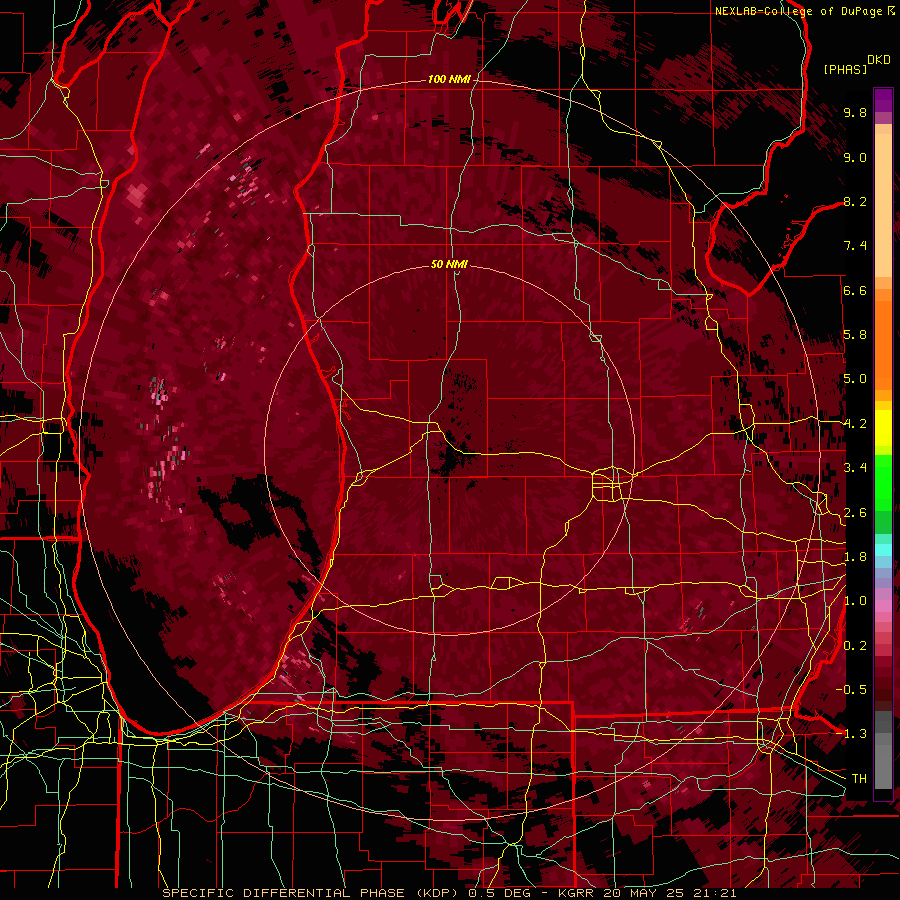Pick the light peach band of the color scale
900x900 pixels.
tap(883, 206)
